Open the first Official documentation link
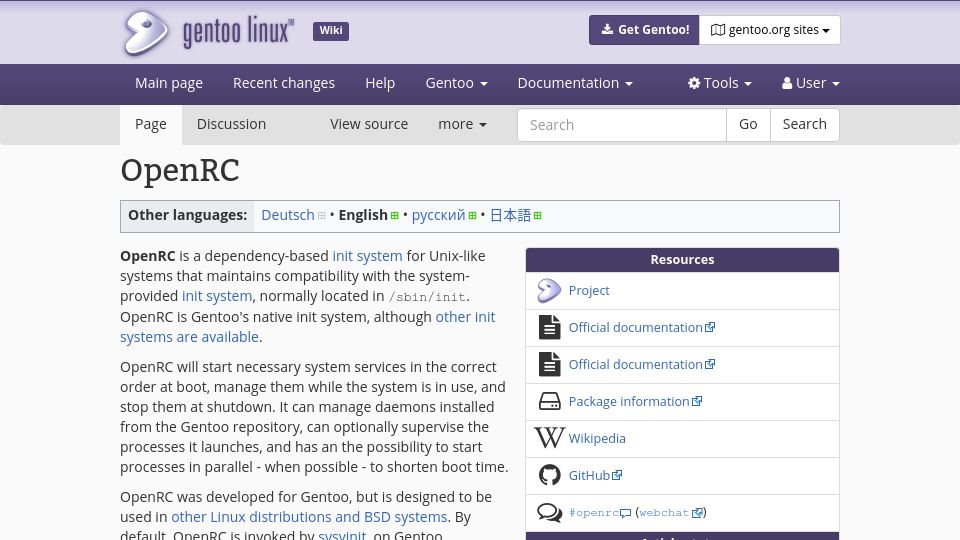 click(x=642, y=328)
